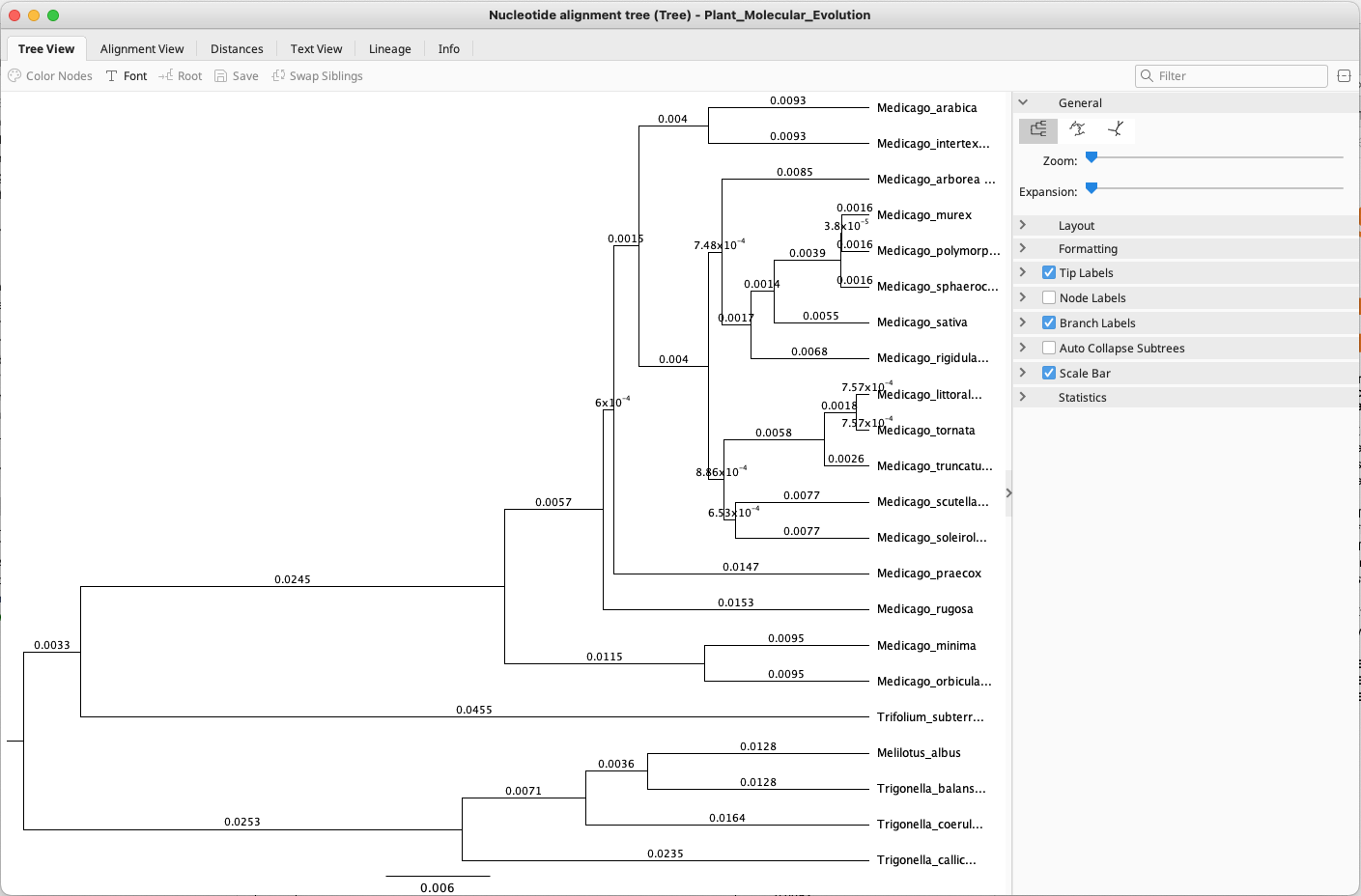Enable the Node Labels checkbox
This screenshot has width=1361, height=896.
1048,297
